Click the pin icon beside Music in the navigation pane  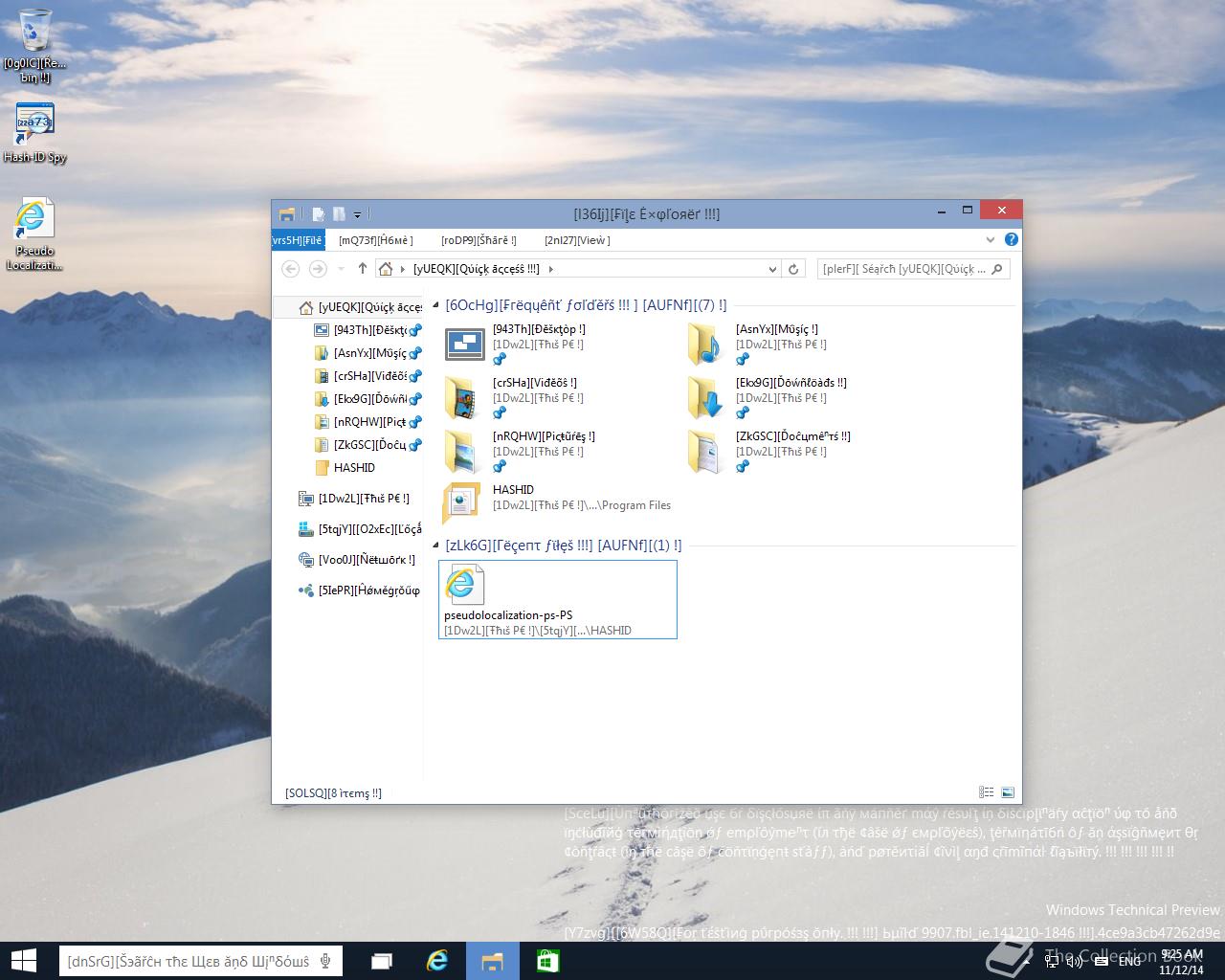pyautogui.click(x=415, y=353)
